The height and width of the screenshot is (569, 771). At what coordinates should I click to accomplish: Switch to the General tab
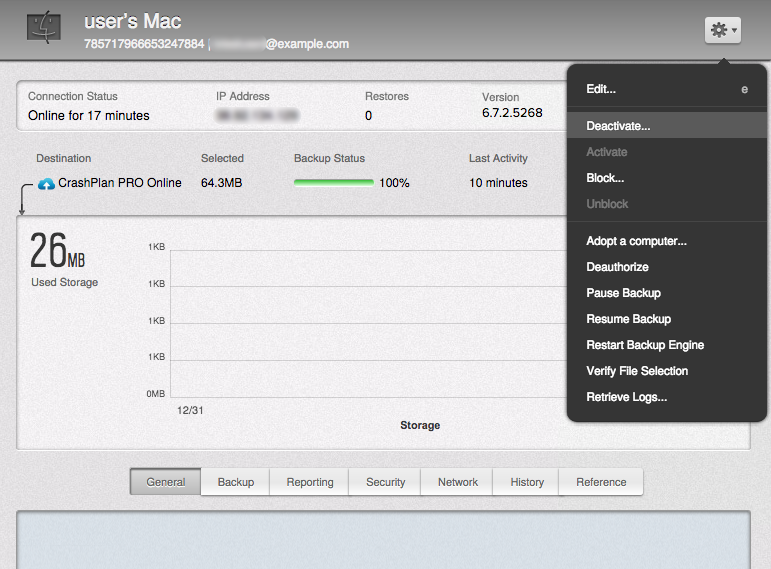pyautogui.click(x=166, y=482)
